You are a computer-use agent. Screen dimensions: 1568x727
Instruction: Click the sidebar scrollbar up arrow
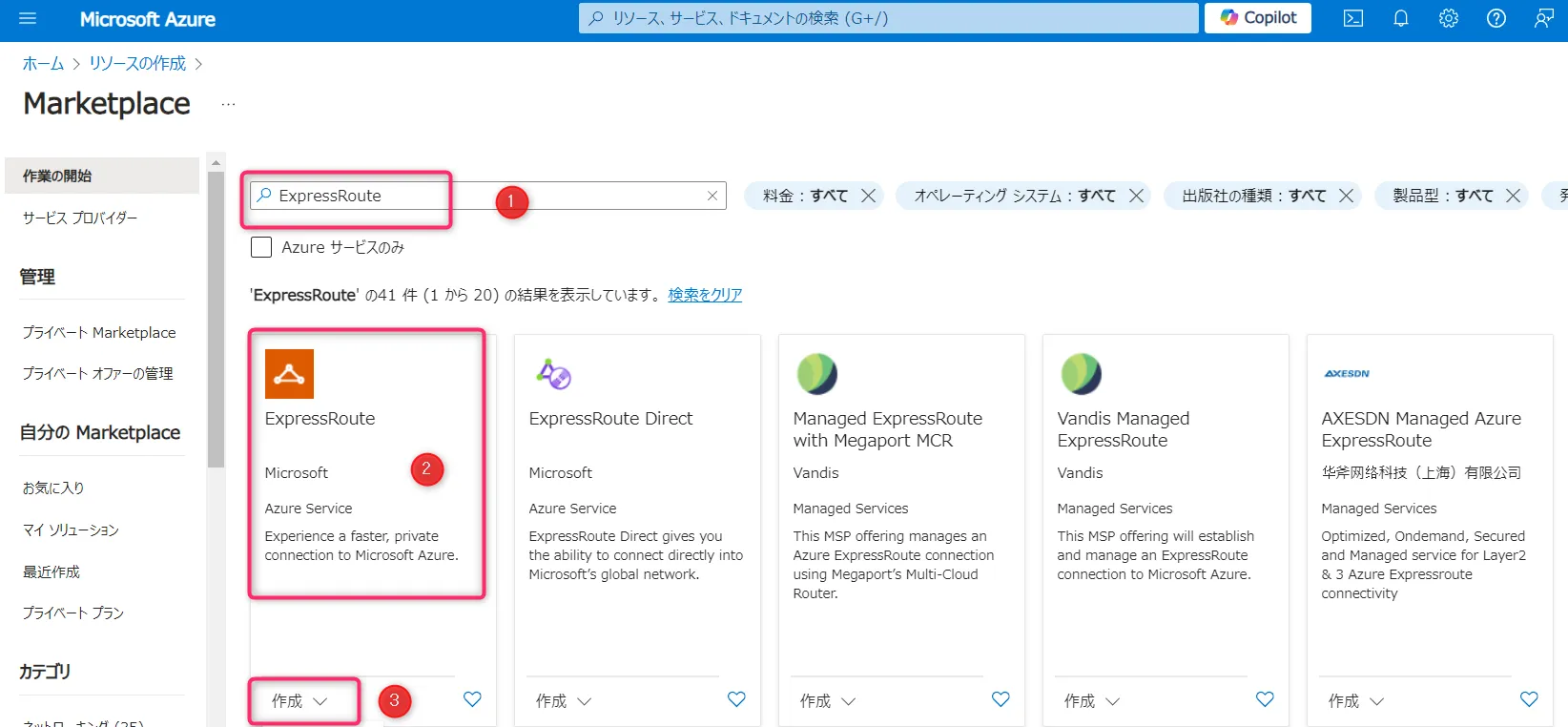coord(216,162)
